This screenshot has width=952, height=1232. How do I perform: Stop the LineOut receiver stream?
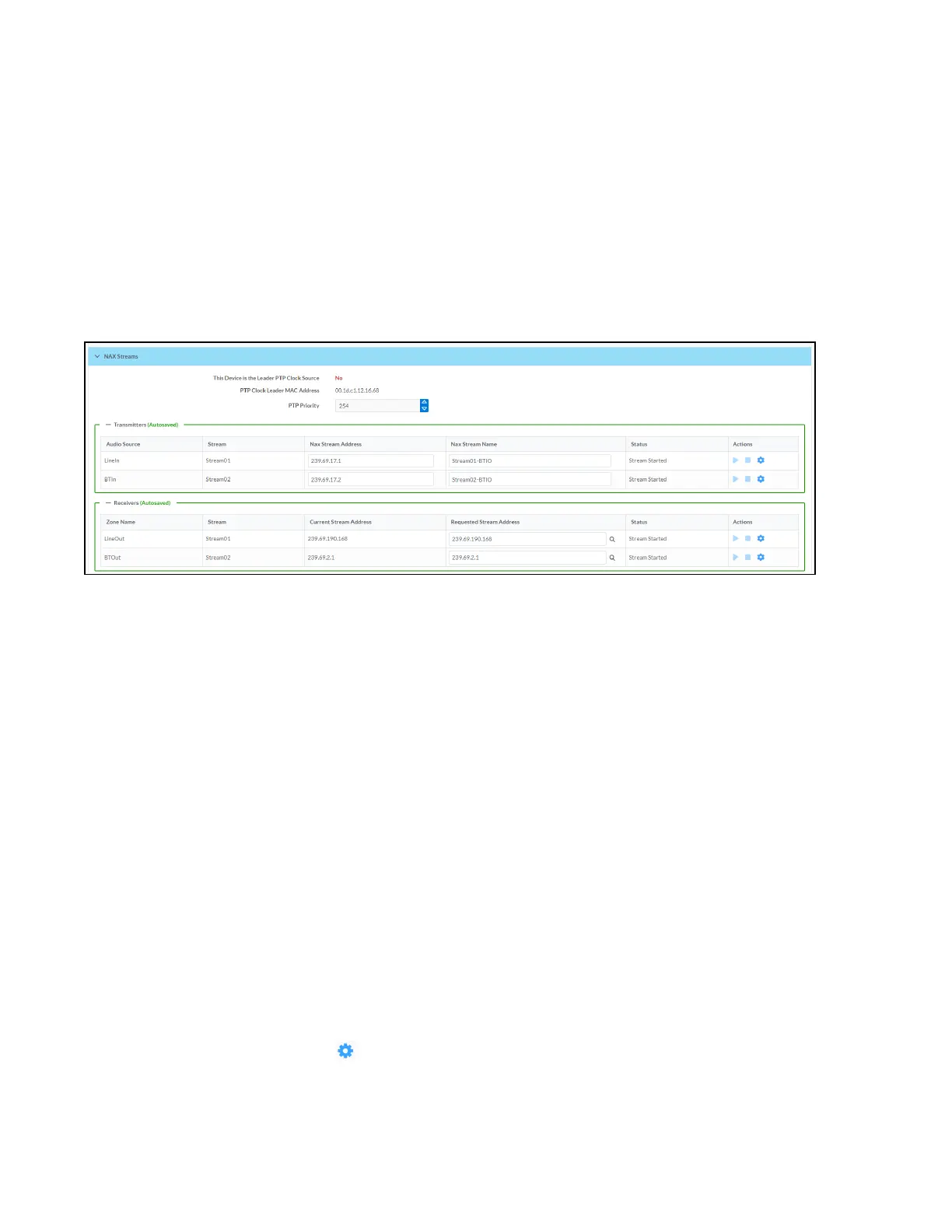click(748, 538)
